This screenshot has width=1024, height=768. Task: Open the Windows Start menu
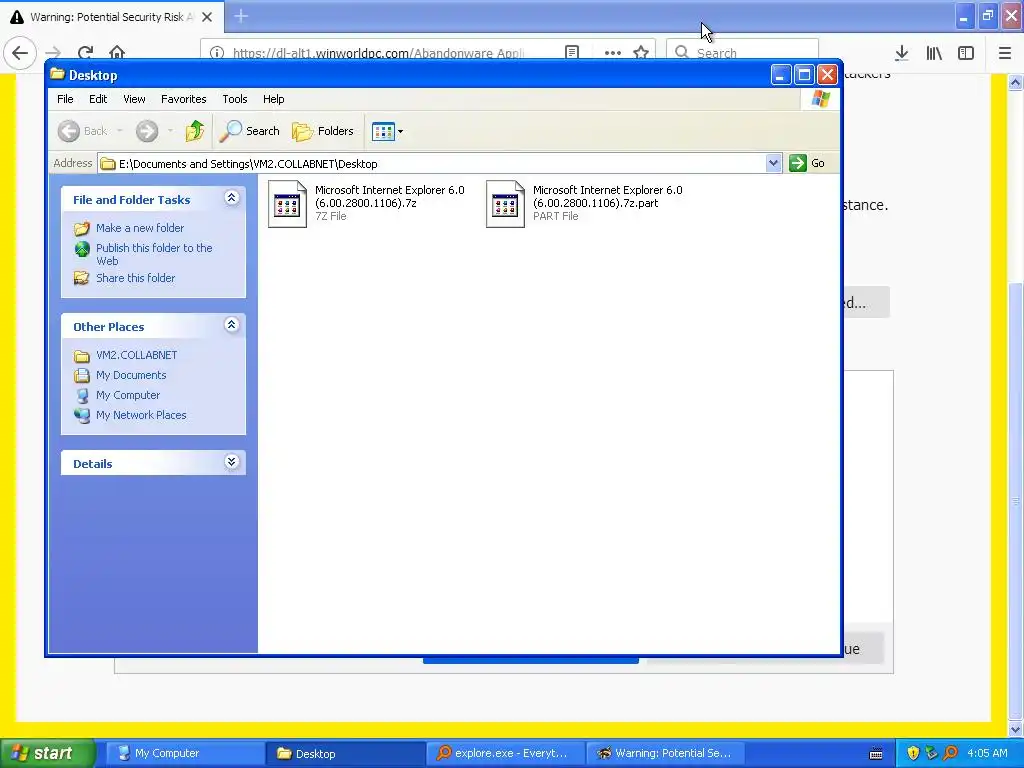pos(48,754)
